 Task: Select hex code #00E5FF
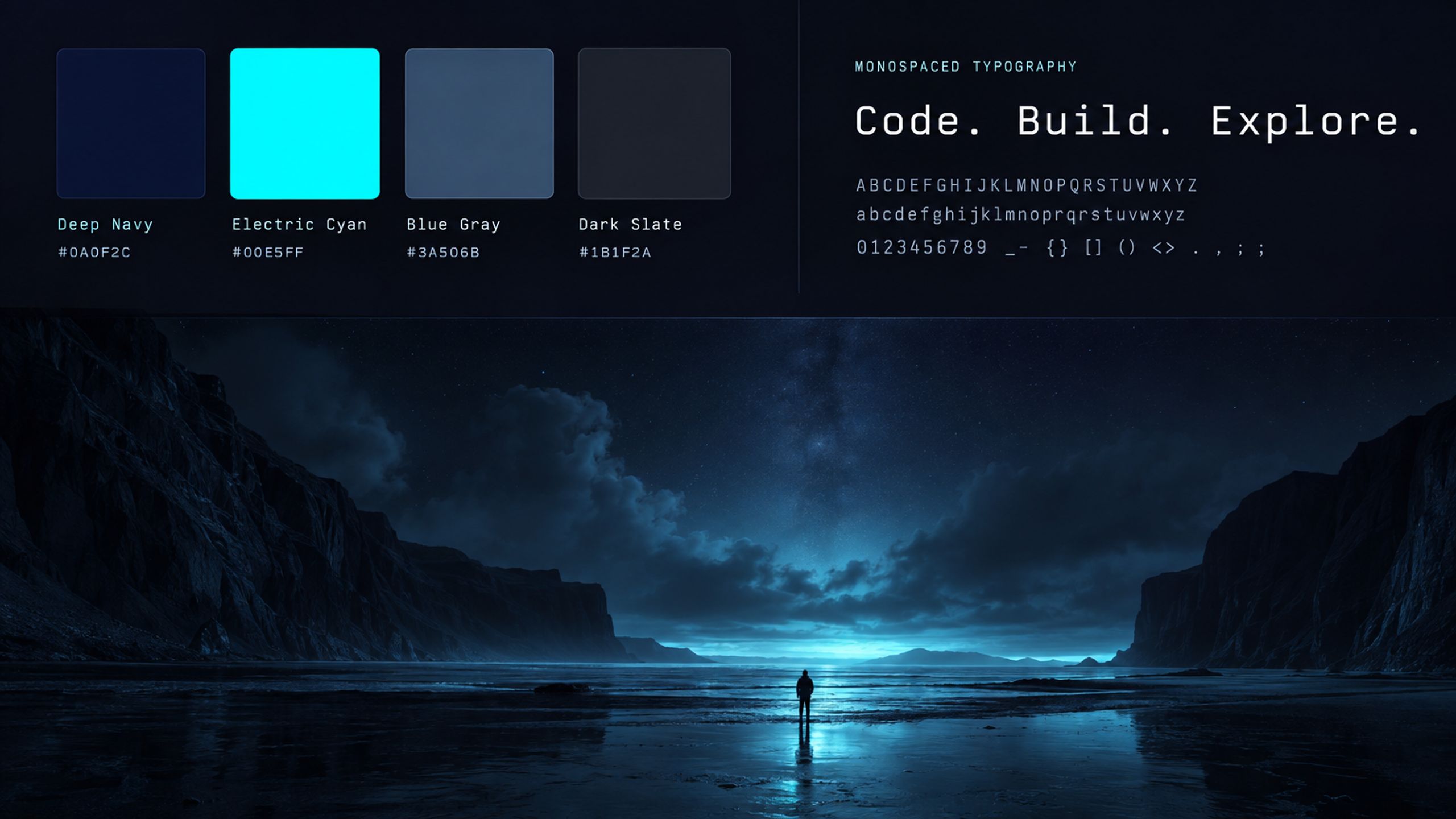click(268, 252)
